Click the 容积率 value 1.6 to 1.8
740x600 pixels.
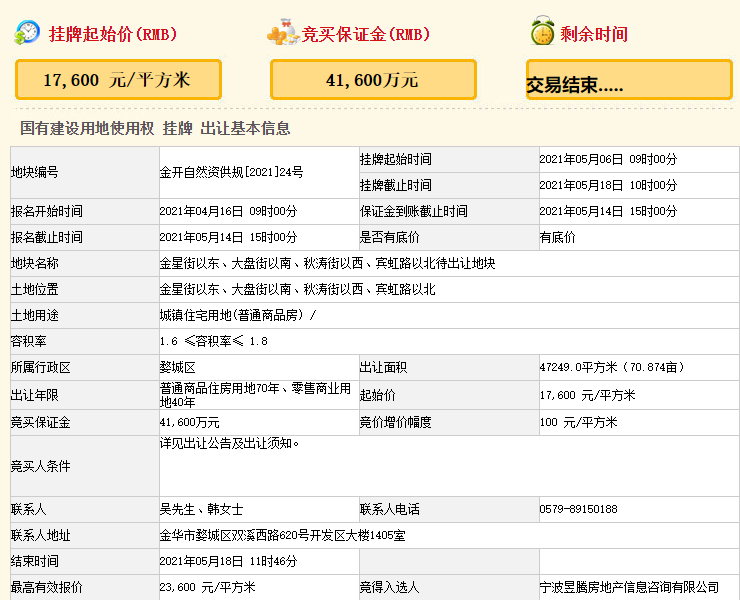coord(213,341)
